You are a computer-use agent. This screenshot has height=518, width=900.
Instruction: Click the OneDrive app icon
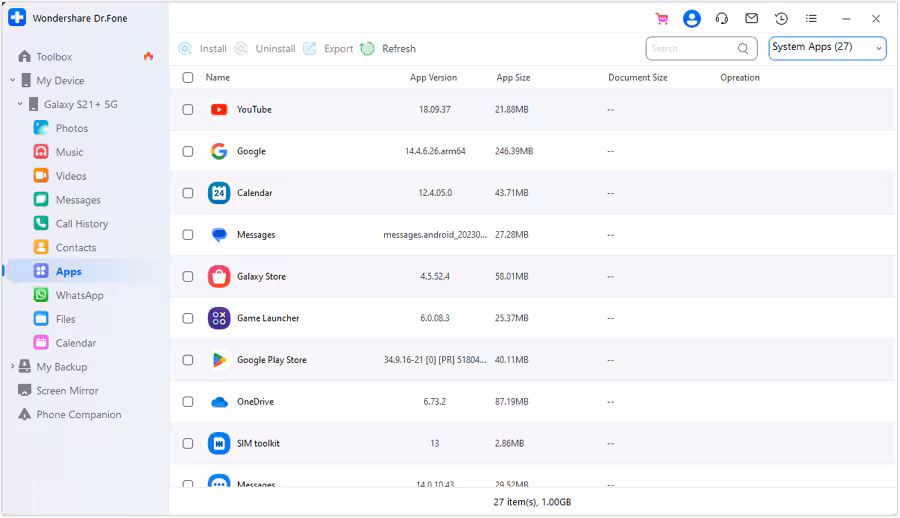pos(219,402)
